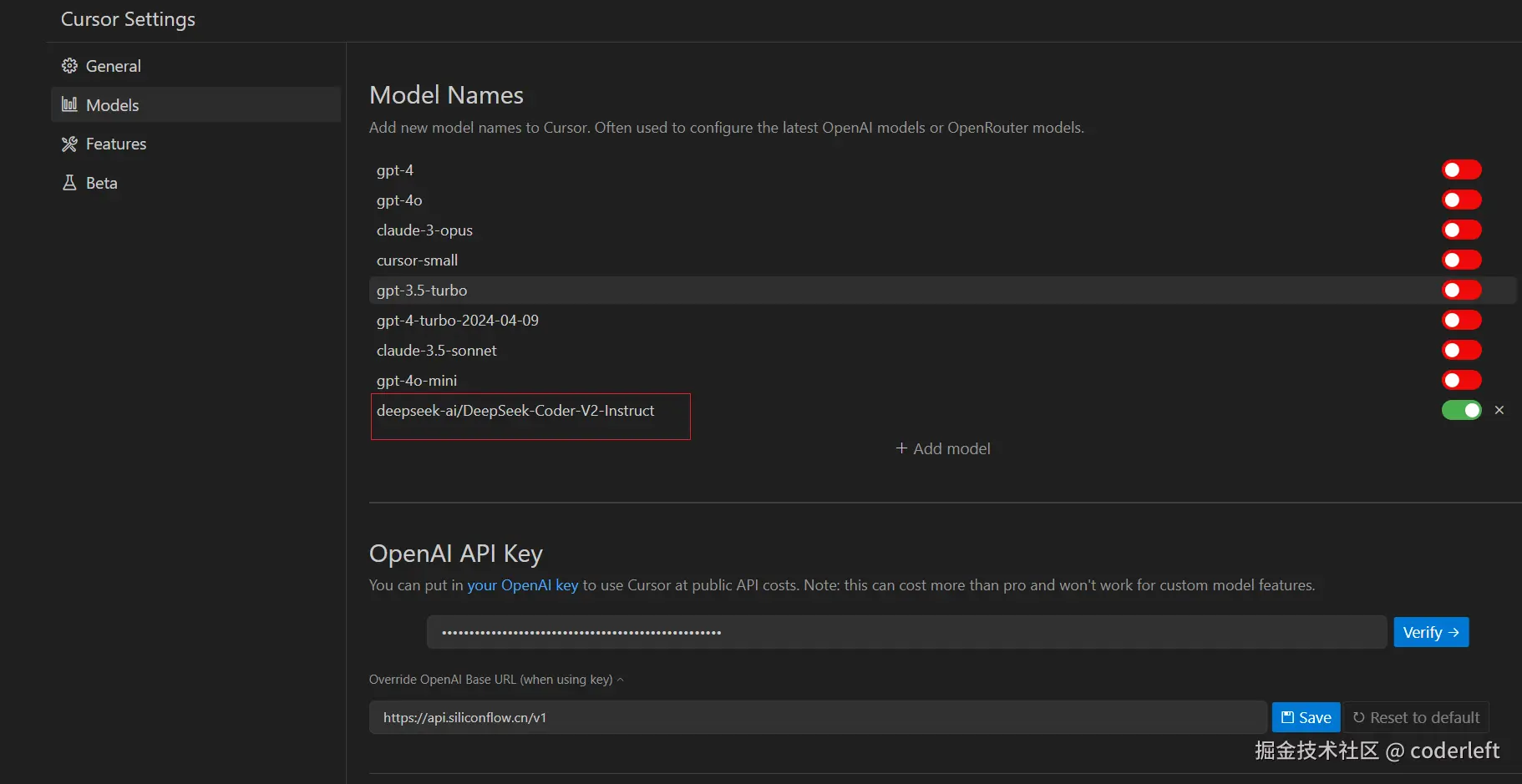This screenshot has width=1522, height=784.
Task: Switch to the Beta settings tab
Action: click(101, 183)
